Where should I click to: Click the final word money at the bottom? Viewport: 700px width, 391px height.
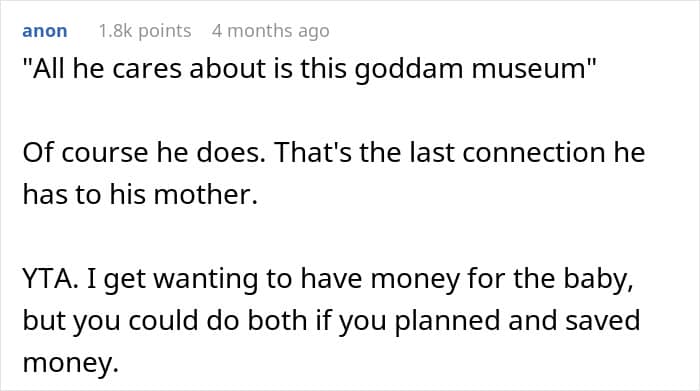coord(70,362)
